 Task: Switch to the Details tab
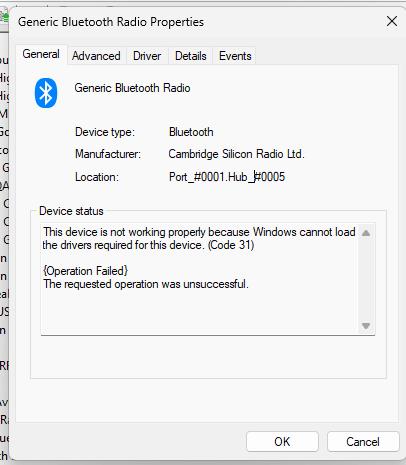pos(191,56)
